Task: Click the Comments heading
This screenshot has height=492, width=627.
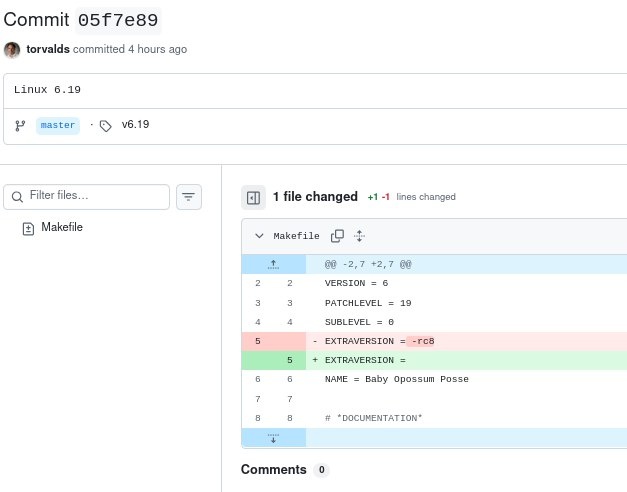Action: click(x=274, y=470)
